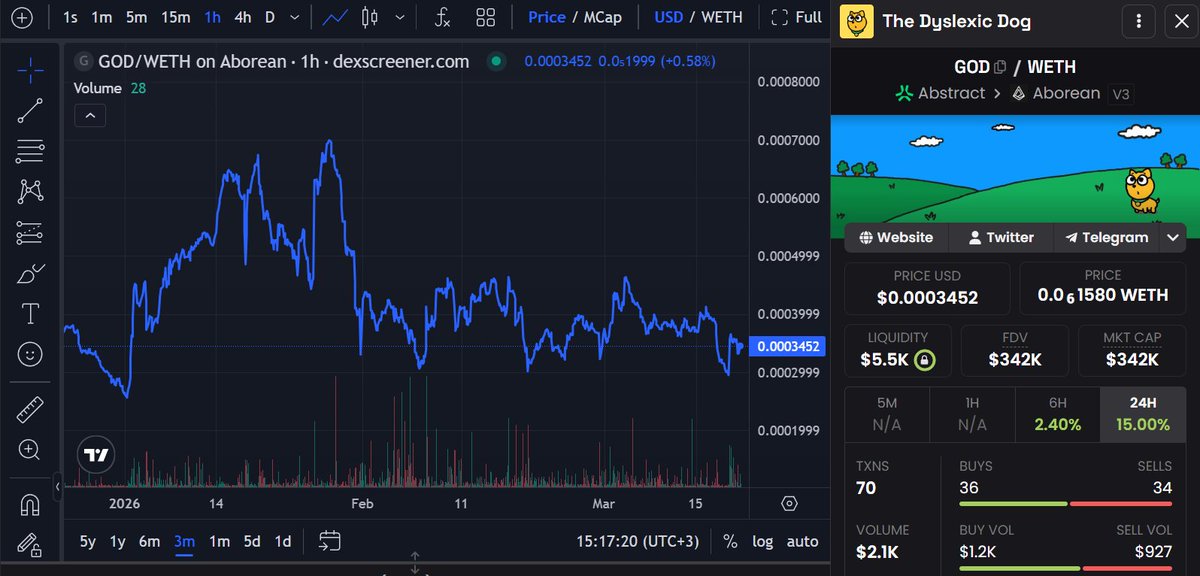Open the token Twitter link
The width and height of the screenshot is (1200, 576).
[x=1000, y=238]
